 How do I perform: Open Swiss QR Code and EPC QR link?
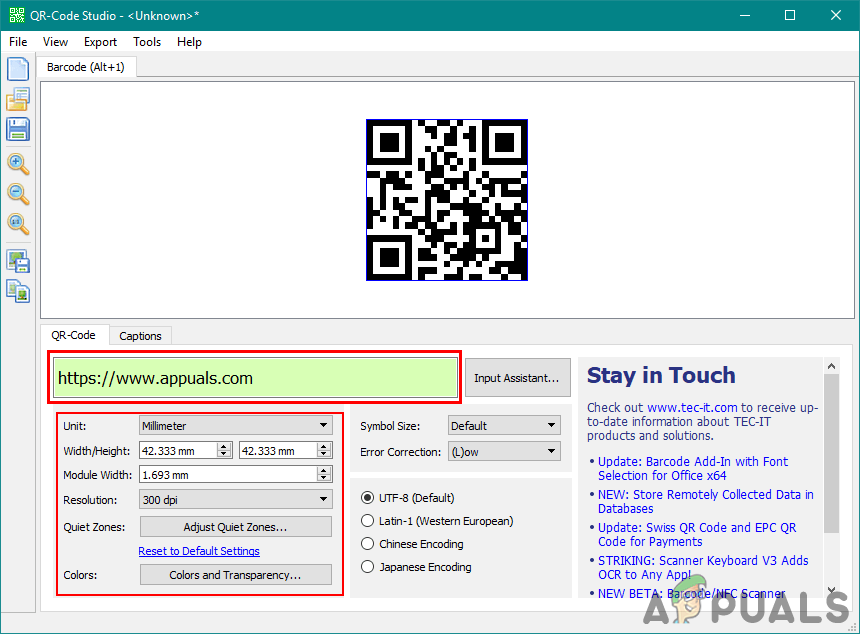tap(697, 534)
